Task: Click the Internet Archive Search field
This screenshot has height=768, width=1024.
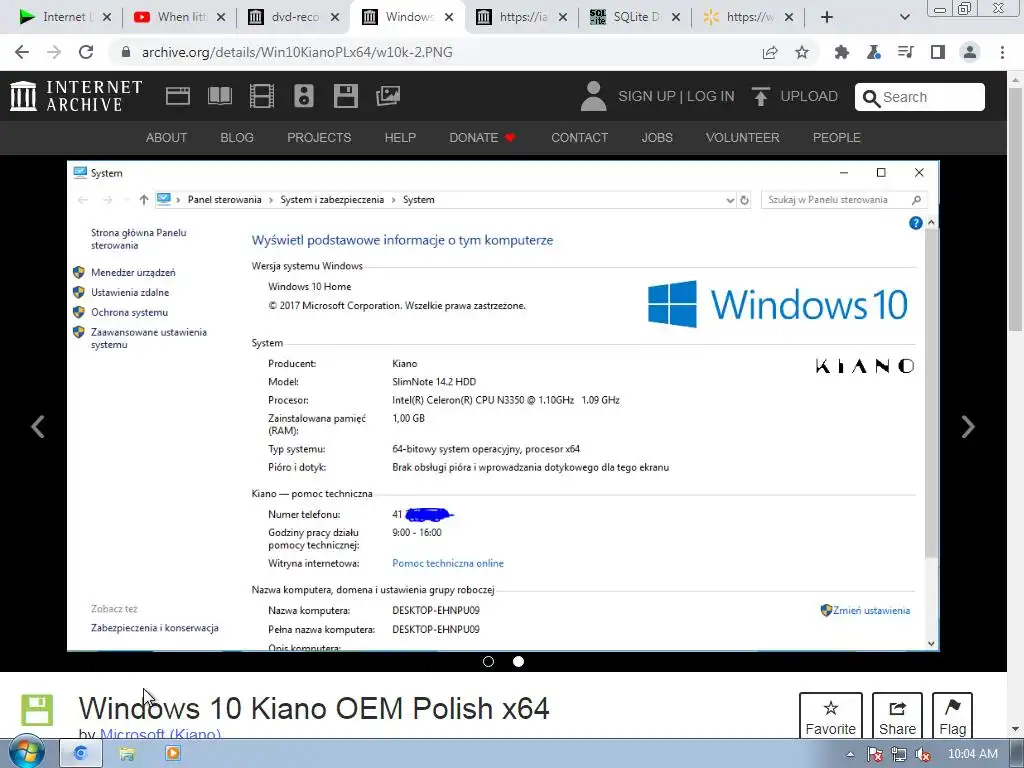Action: (x=920, y=97)
